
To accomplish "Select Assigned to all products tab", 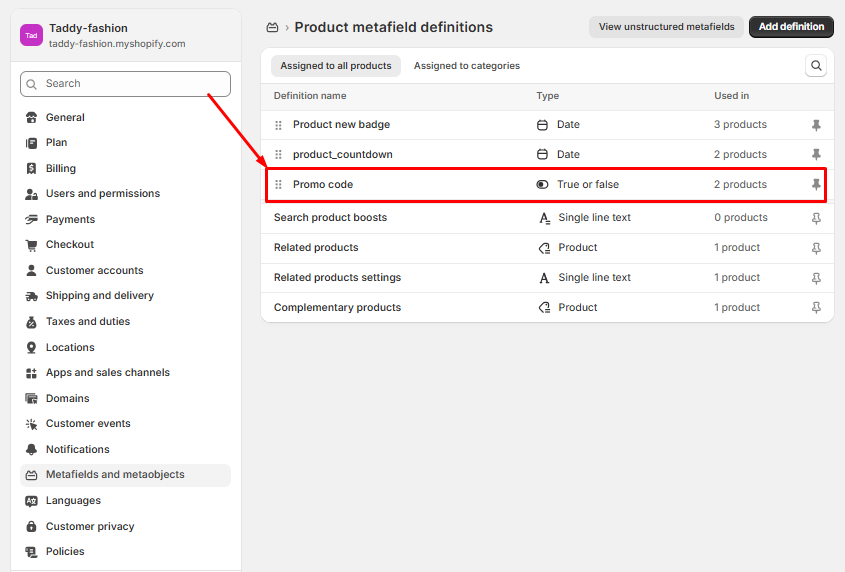I will (336, 66).
